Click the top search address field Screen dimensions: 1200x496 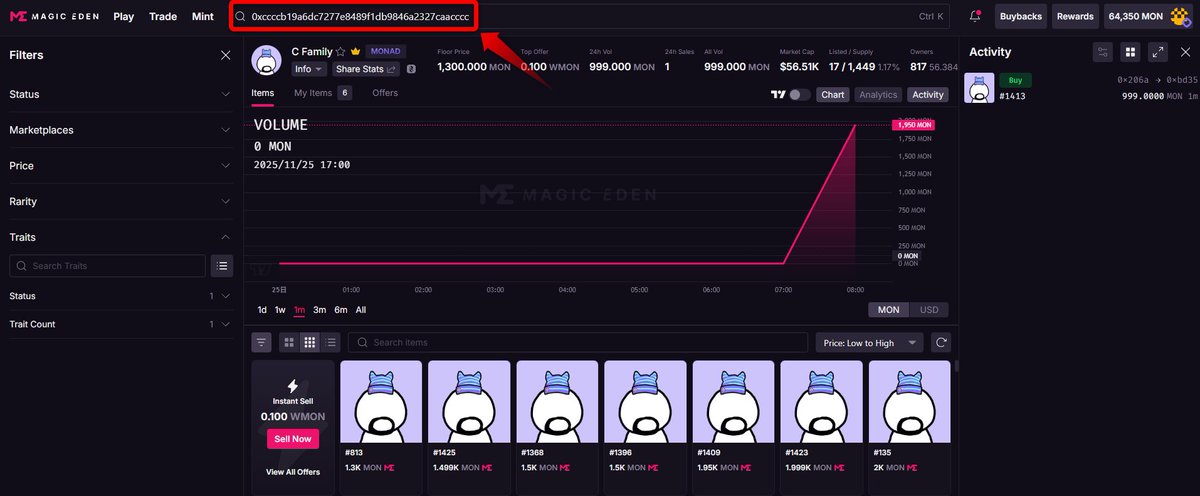coord(588,17)
